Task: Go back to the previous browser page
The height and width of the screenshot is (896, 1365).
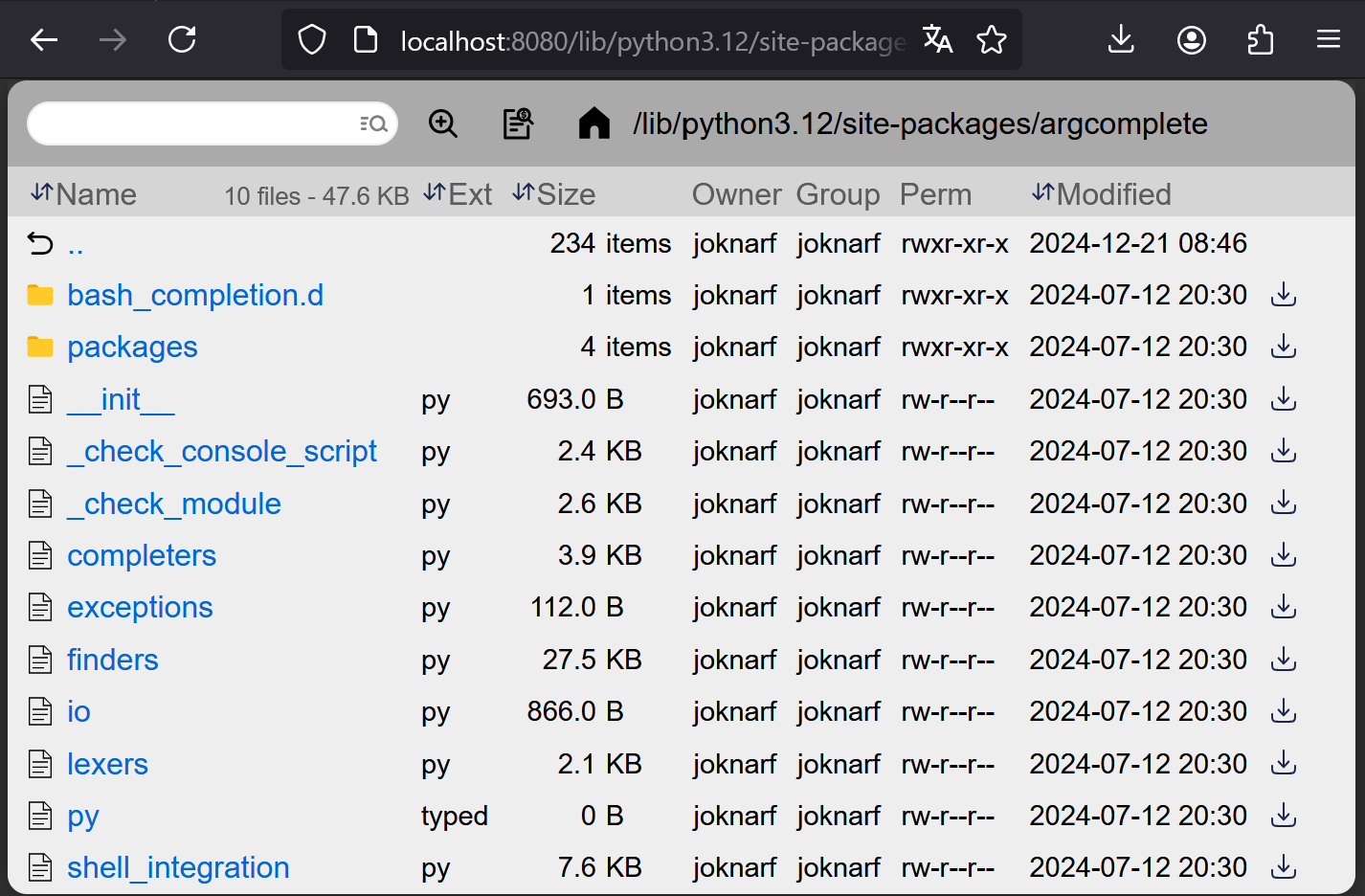Action: pos(44,40)
